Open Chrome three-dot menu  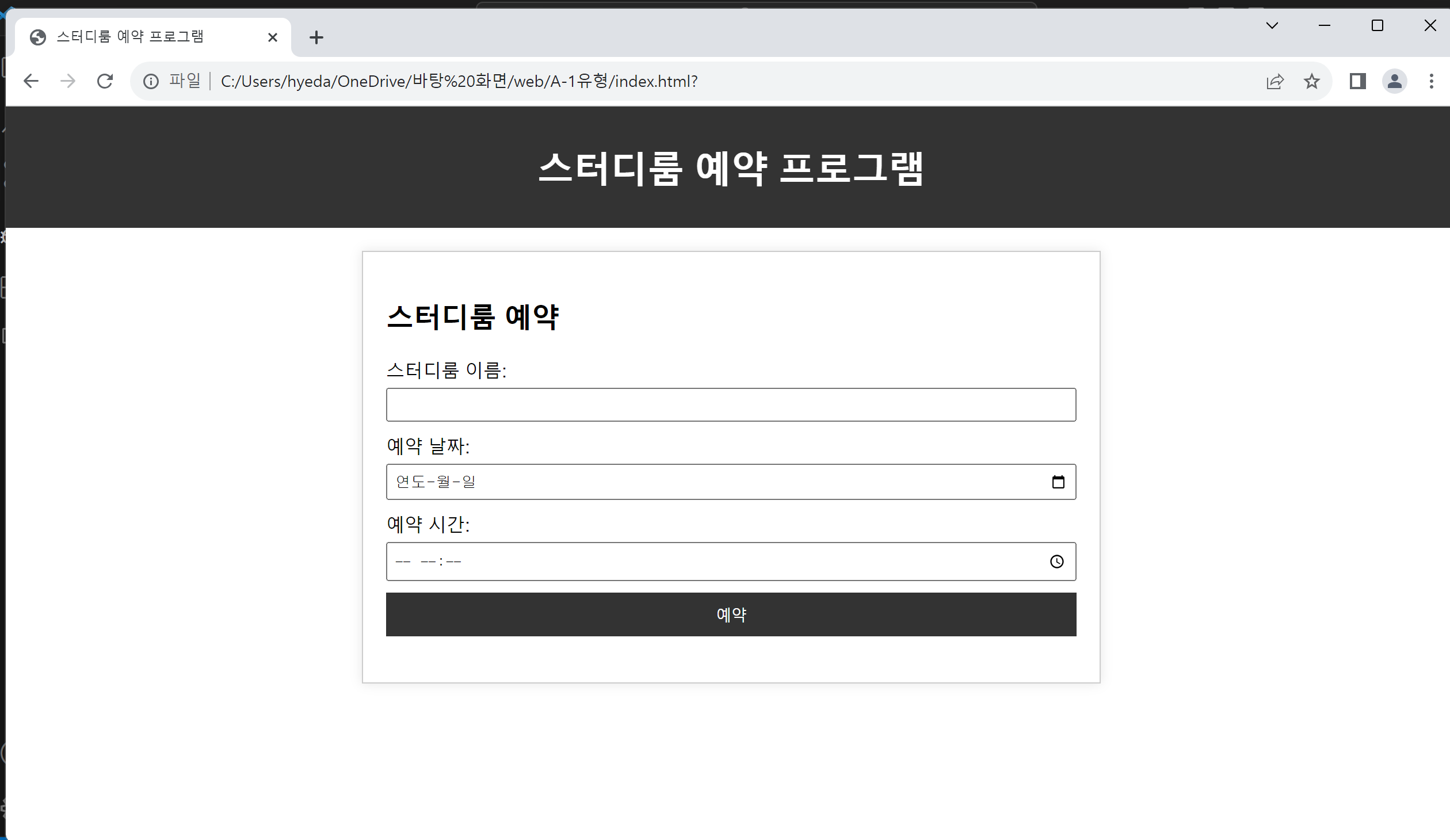coord(1431,81)
